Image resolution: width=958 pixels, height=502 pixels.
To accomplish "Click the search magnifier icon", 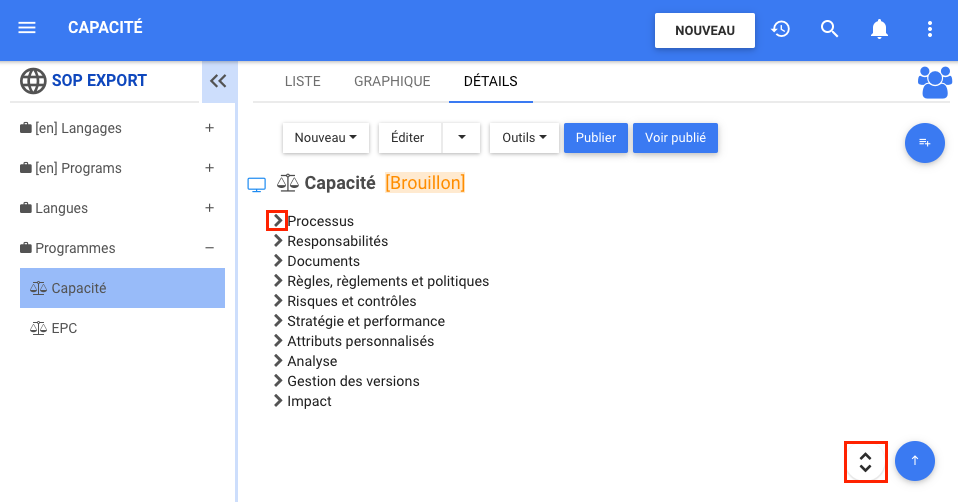I will [829, 29].
